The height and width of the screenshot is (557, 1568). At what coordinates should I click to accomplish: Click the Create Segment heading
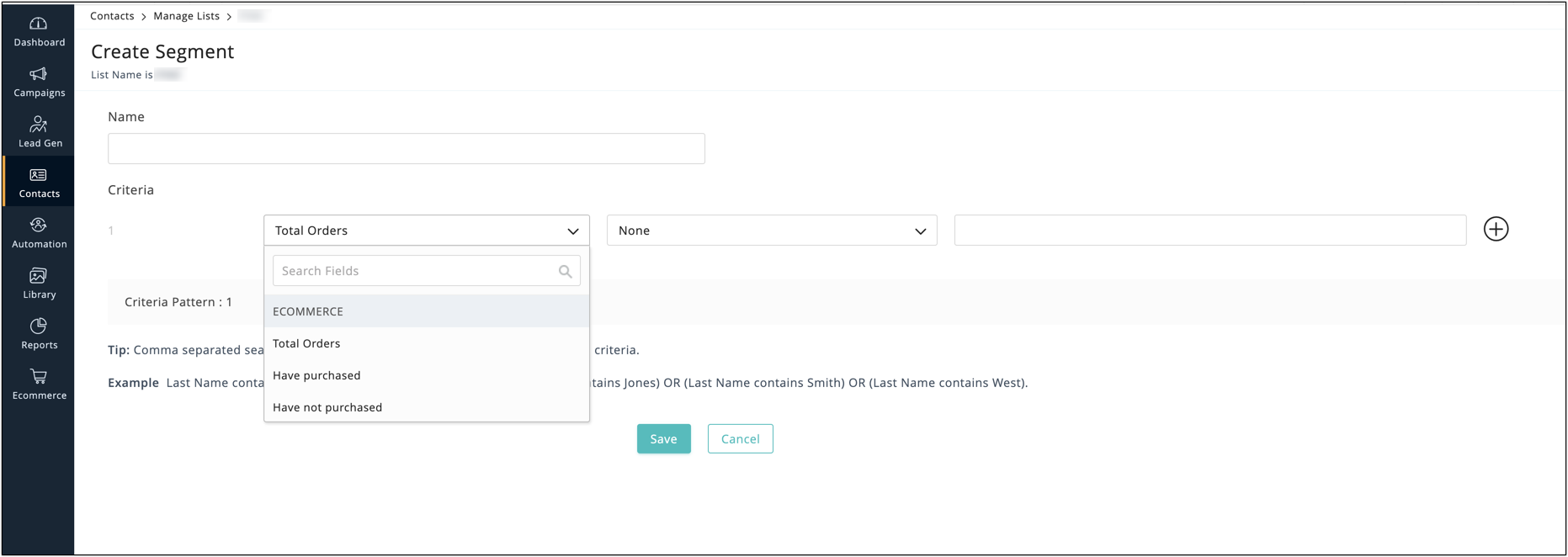tap(162, 51)
